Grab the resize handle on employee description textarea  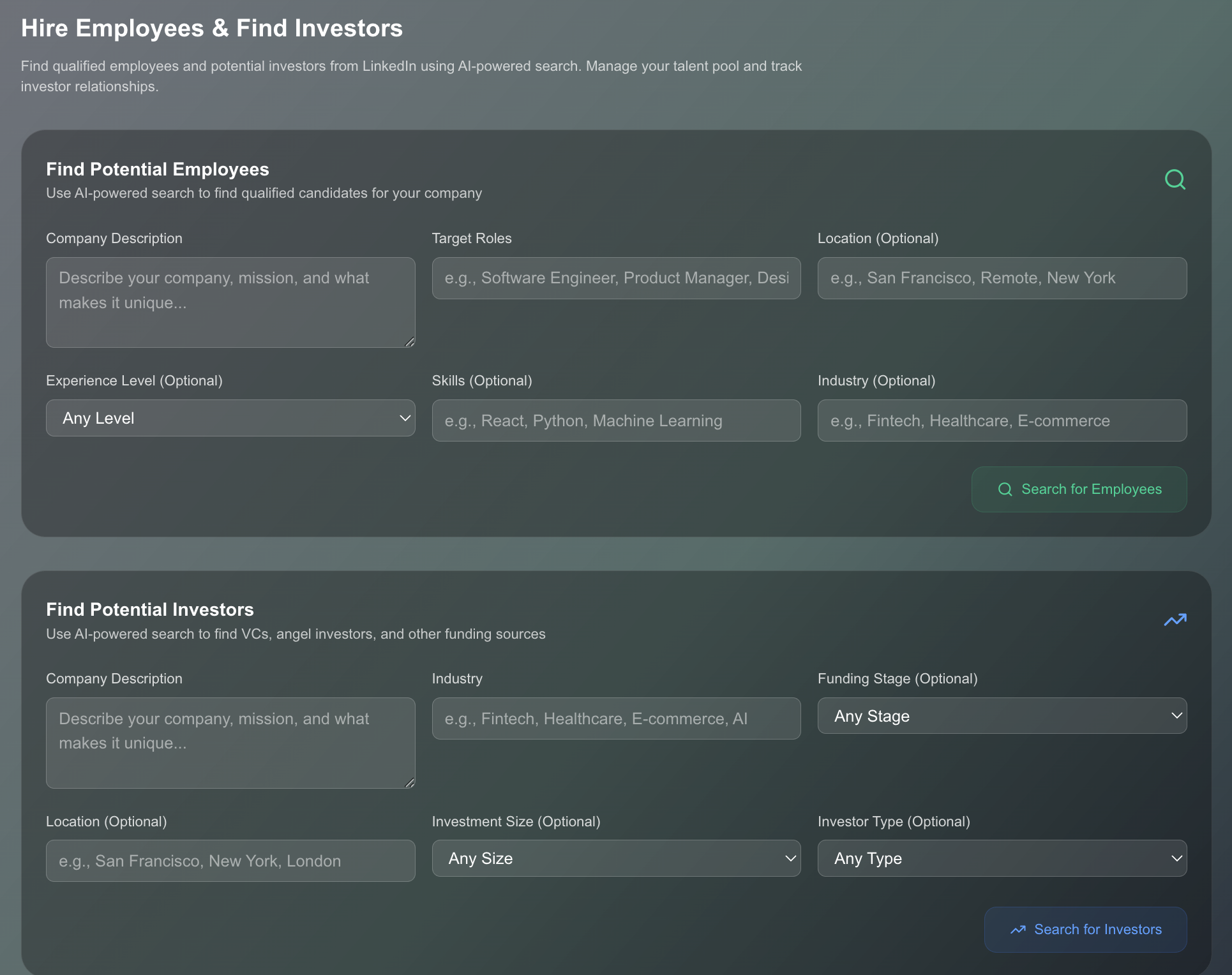pos(410,342)
